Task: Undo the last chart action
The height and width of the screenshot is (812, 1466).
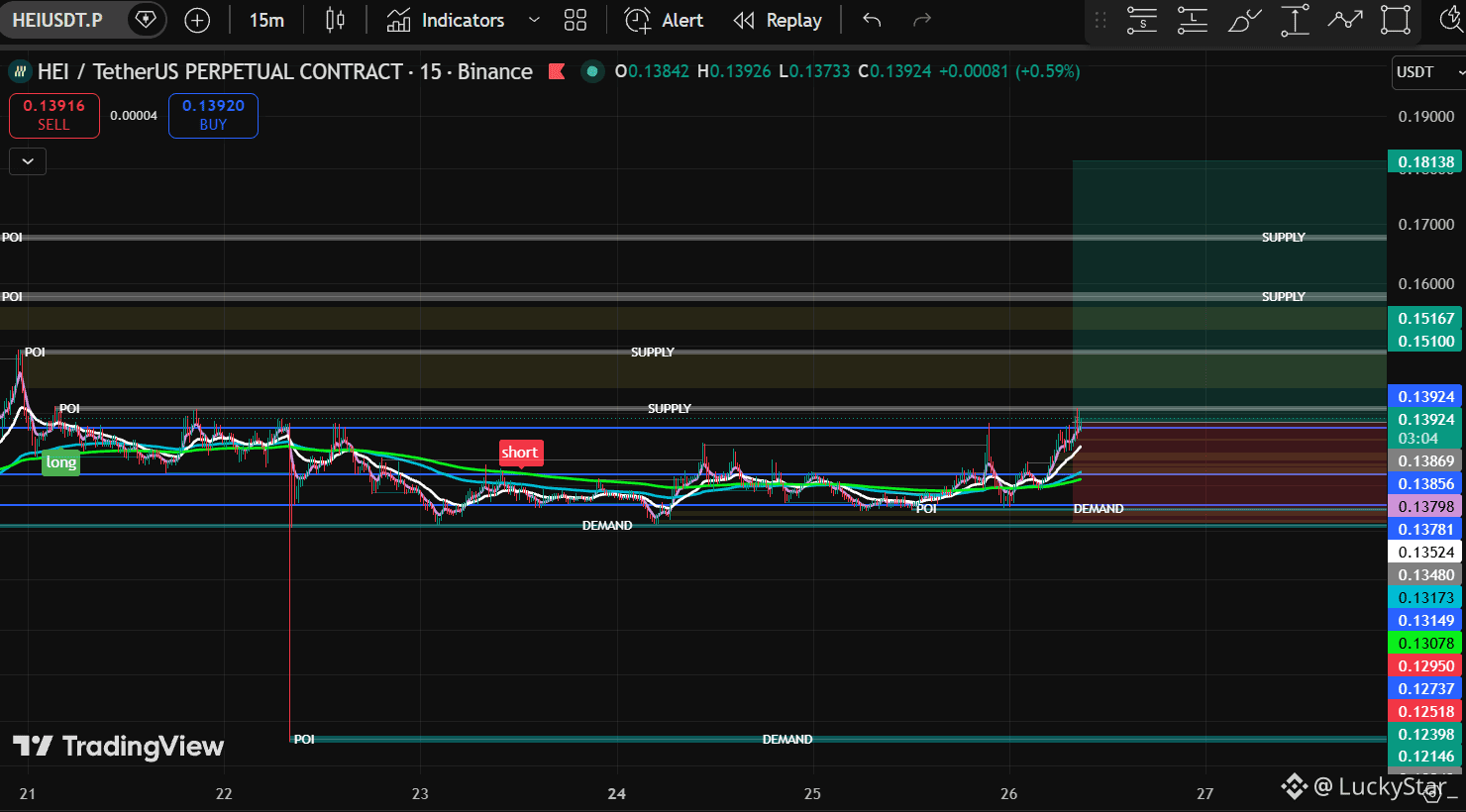Action: (872, 20)
